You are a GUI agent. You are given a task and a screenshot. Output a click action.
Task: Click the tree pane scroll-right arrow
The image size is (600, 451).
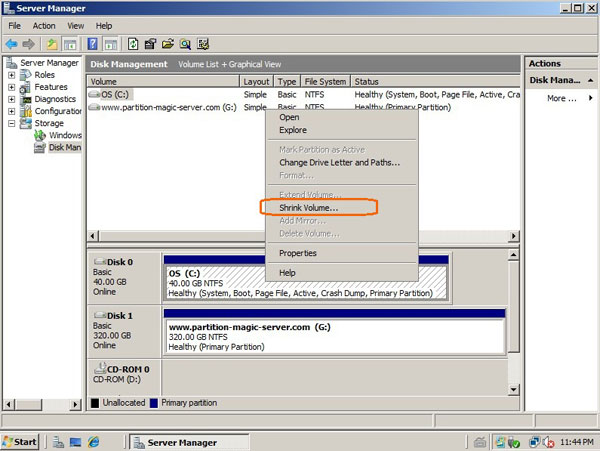75,404
